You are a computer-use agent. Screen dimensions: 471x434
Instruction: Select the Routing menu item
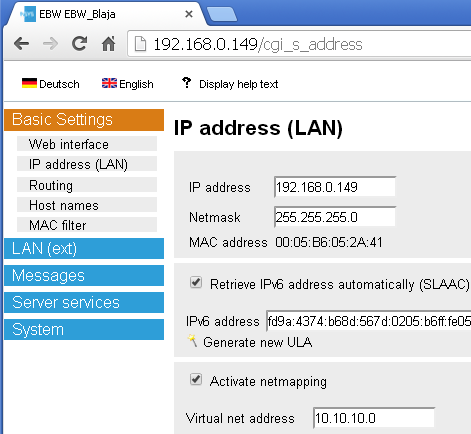click(x=87, y=185)
